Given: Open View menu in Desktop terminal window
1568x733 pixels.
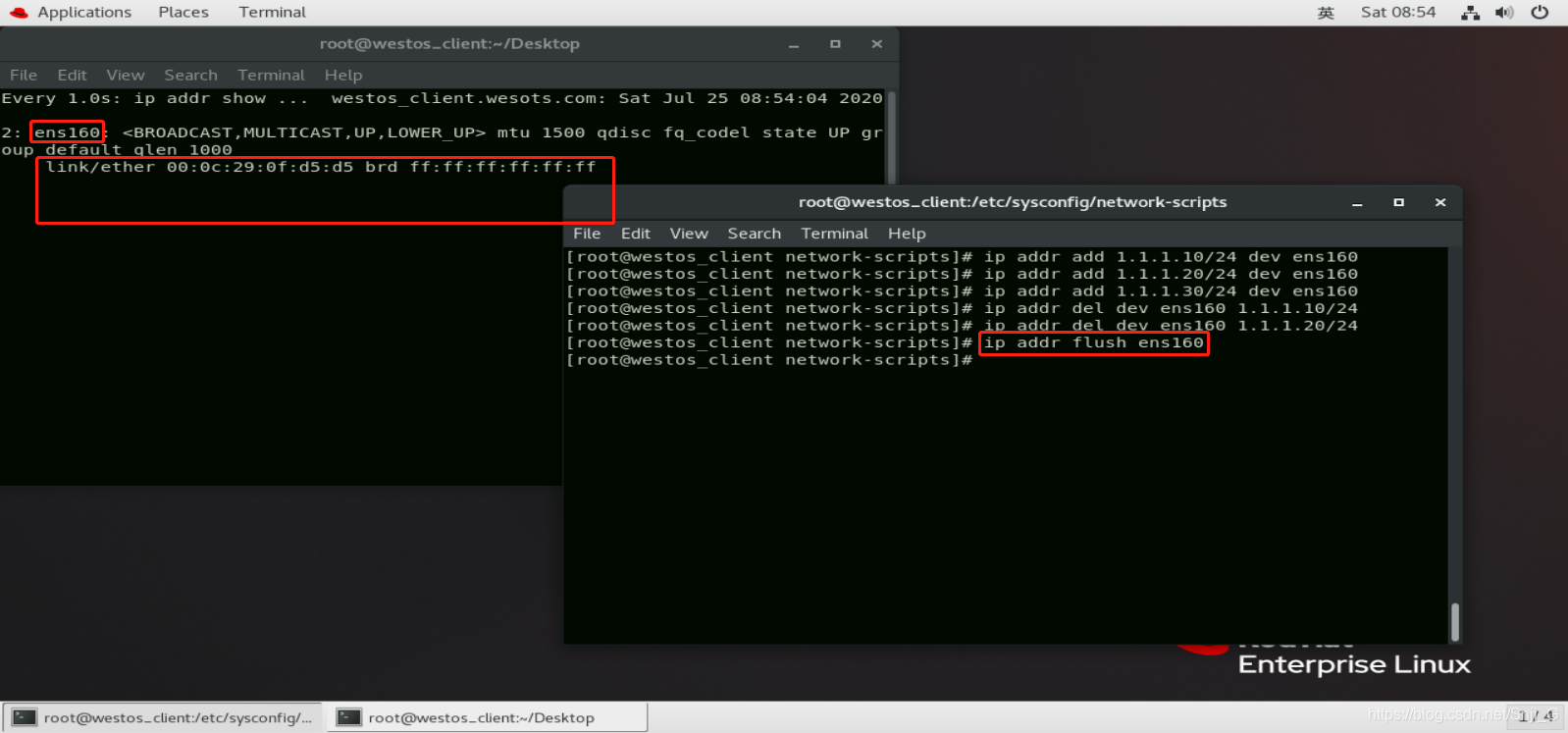Looking at the screenshot, I should pos(126,75).
